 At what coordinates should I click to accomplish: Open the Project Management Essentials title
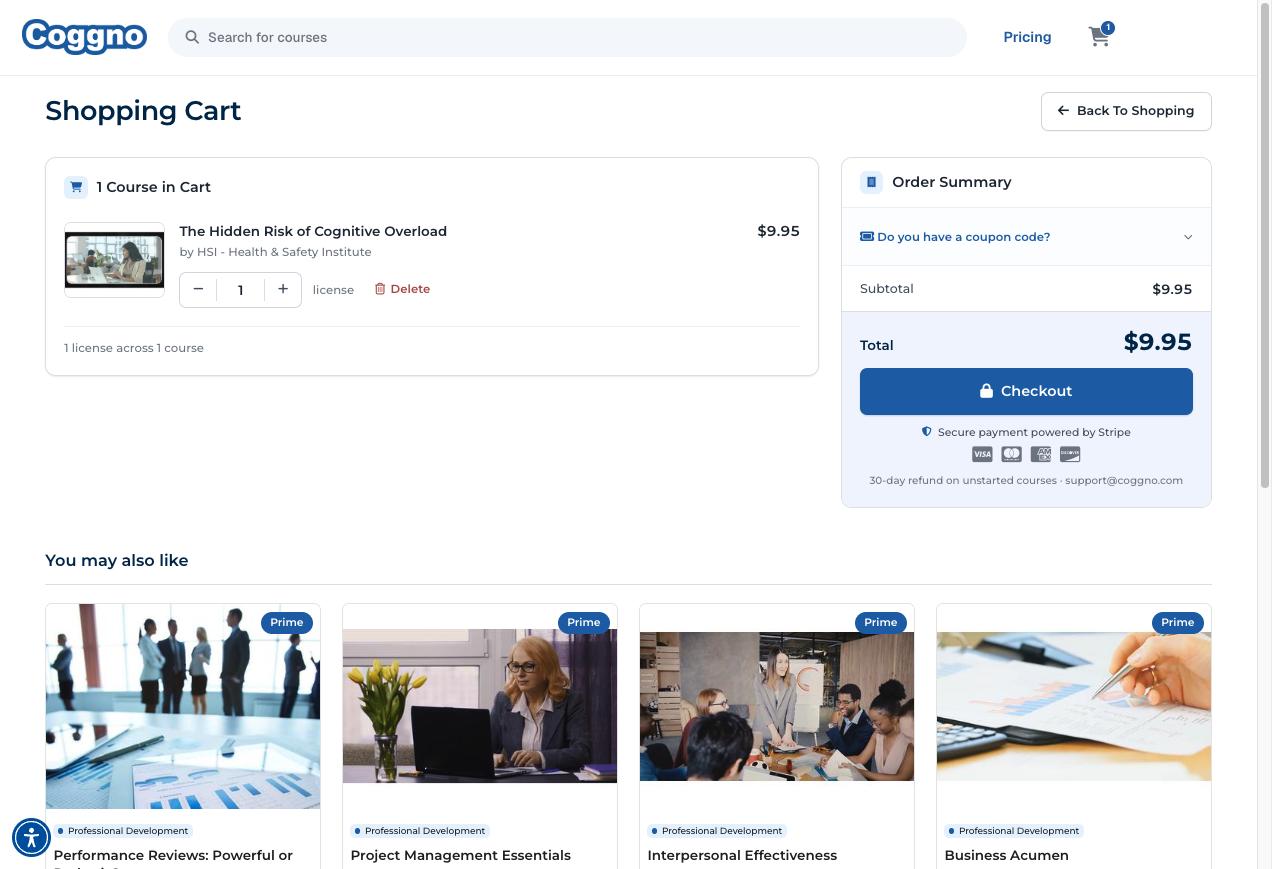tap(460, 855)
